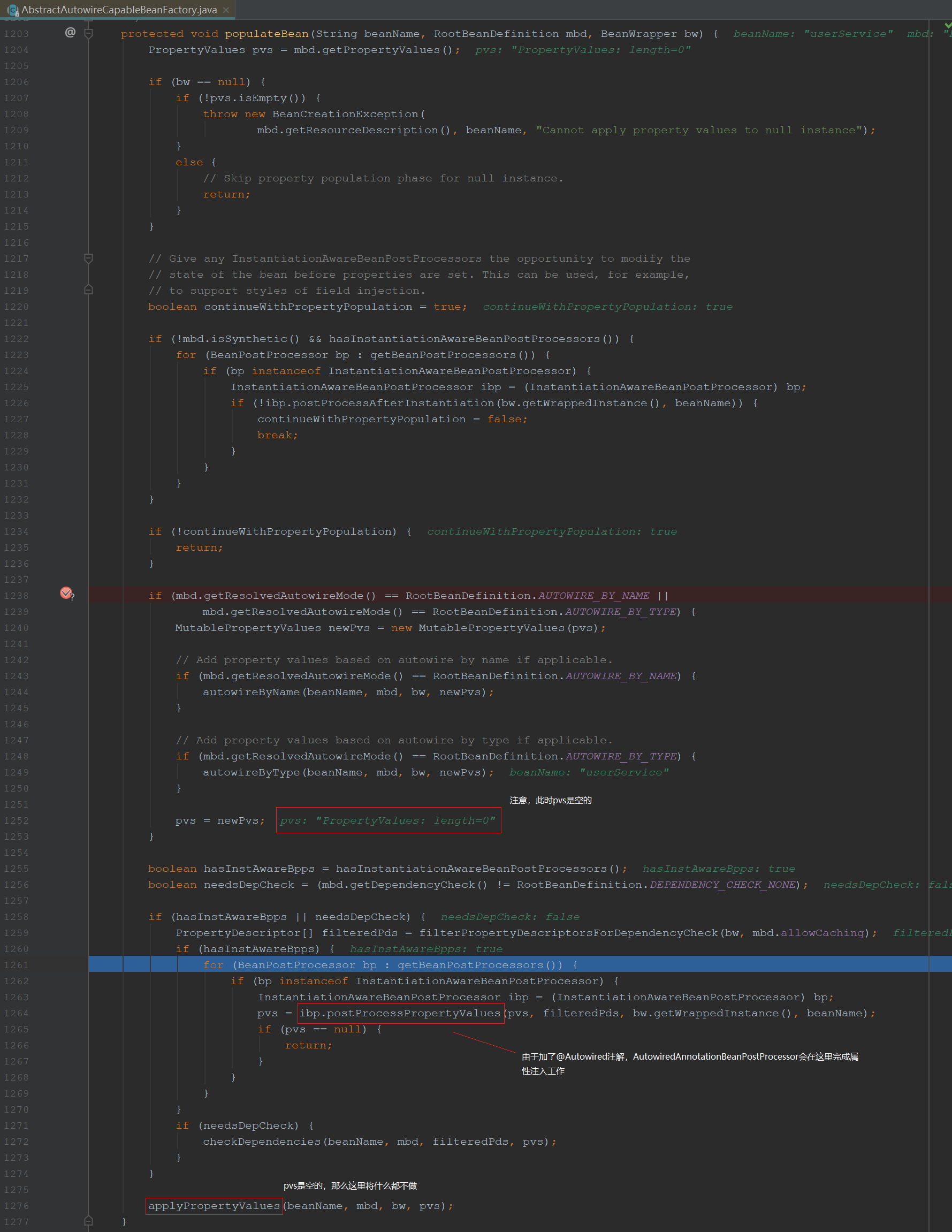952x1232 pixels.
Task: Remove the breakpoint on line 1238
Action: click(x=66, y=592)
